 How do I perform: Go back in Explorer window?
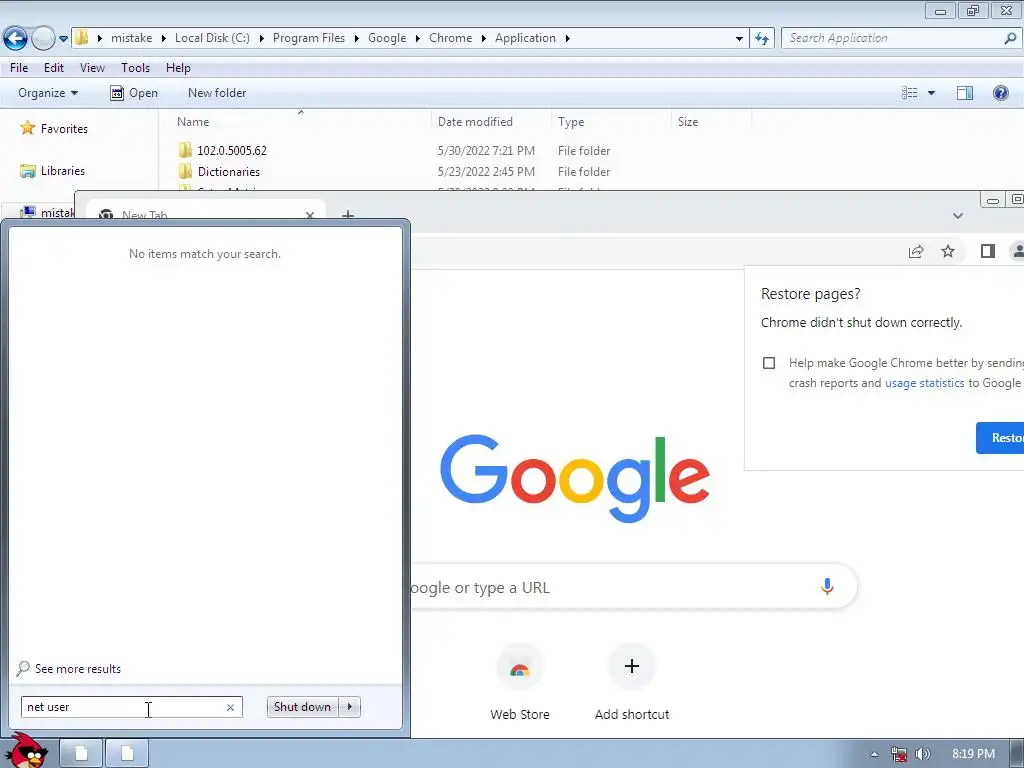point(16,38)
